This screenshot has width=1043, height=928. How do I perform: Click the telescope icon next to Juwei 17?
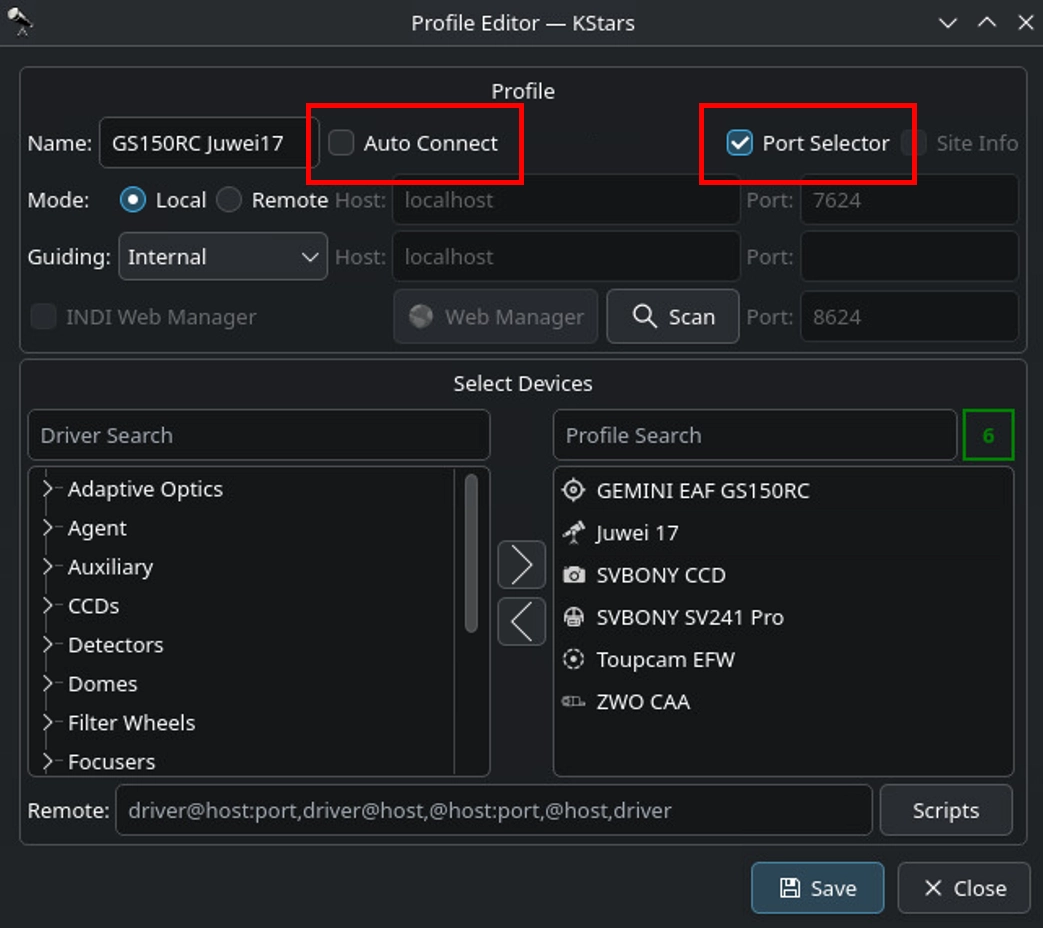(573, 533)
